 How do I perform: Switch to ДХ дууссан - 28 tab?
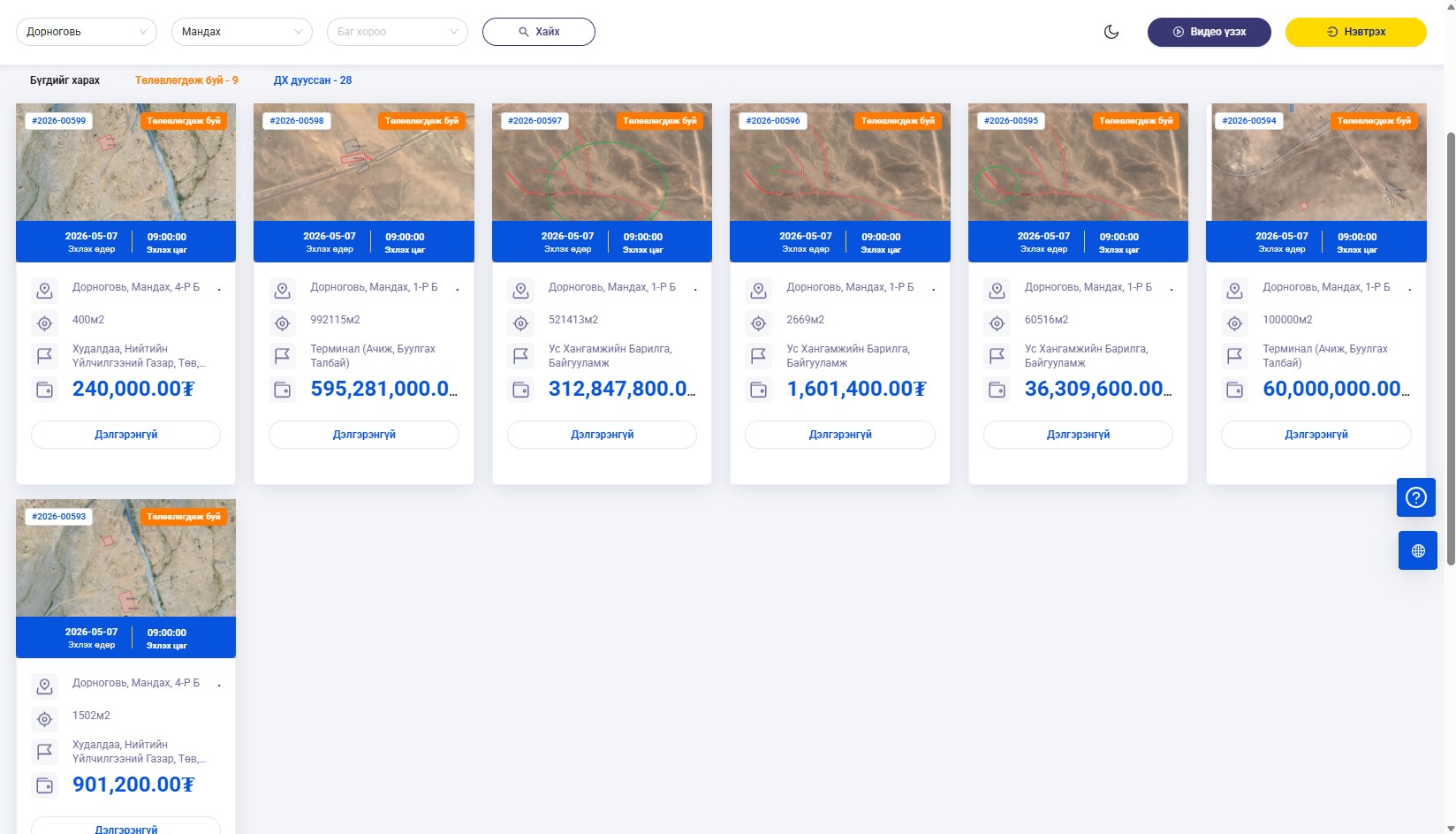point(312,80)
